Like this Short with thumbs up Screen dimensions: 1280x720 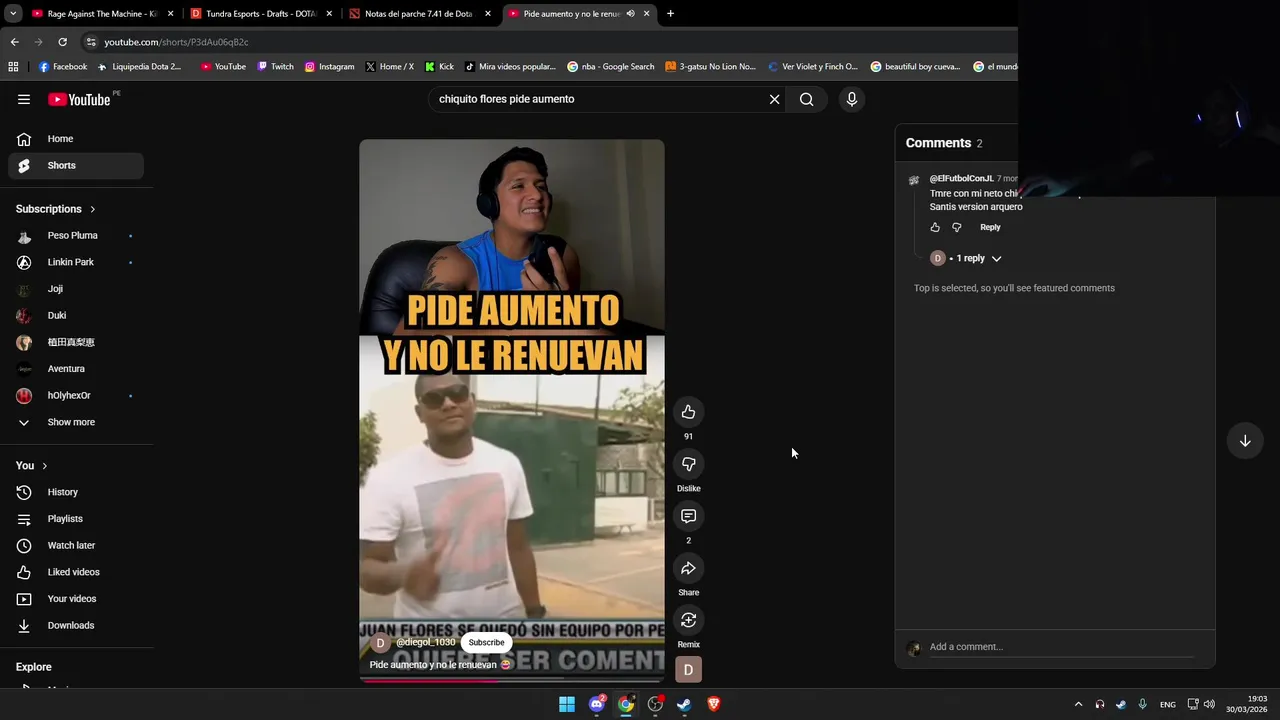[x=688, y=412]
